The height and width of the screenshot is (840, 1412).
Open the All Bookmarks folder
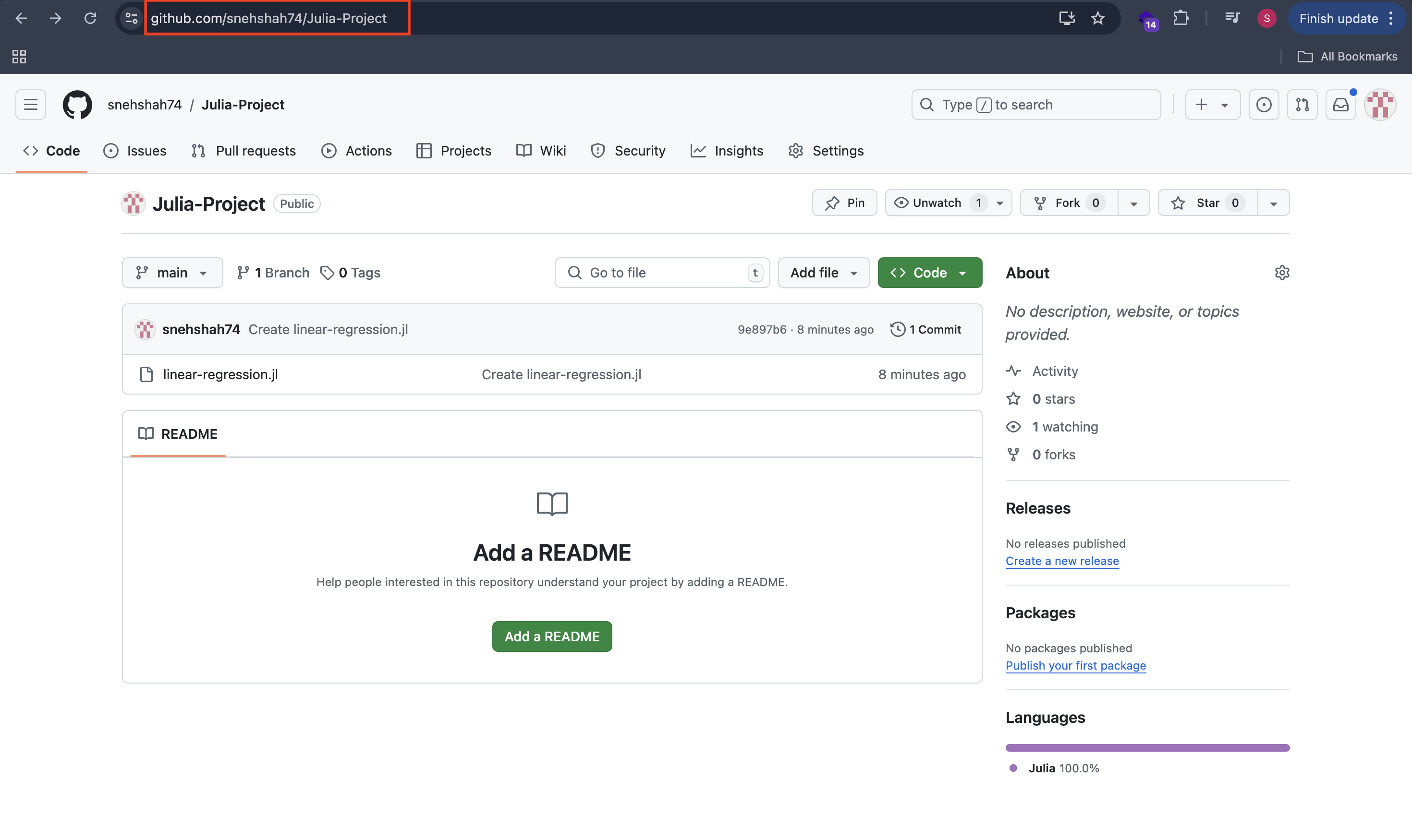[1348, 56]
